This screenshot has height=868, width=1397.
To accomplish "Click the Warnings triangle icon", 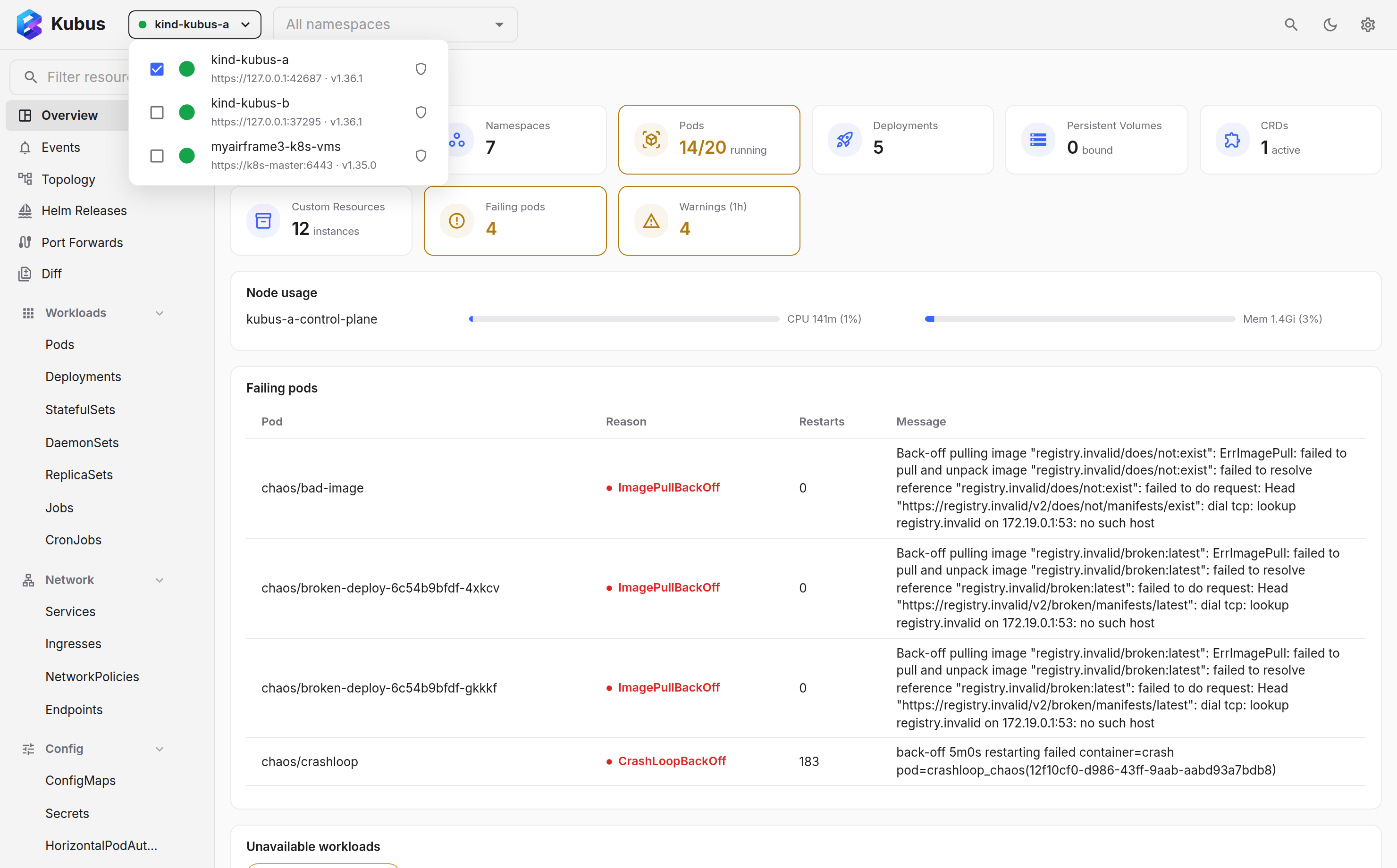I will point(651,220).
